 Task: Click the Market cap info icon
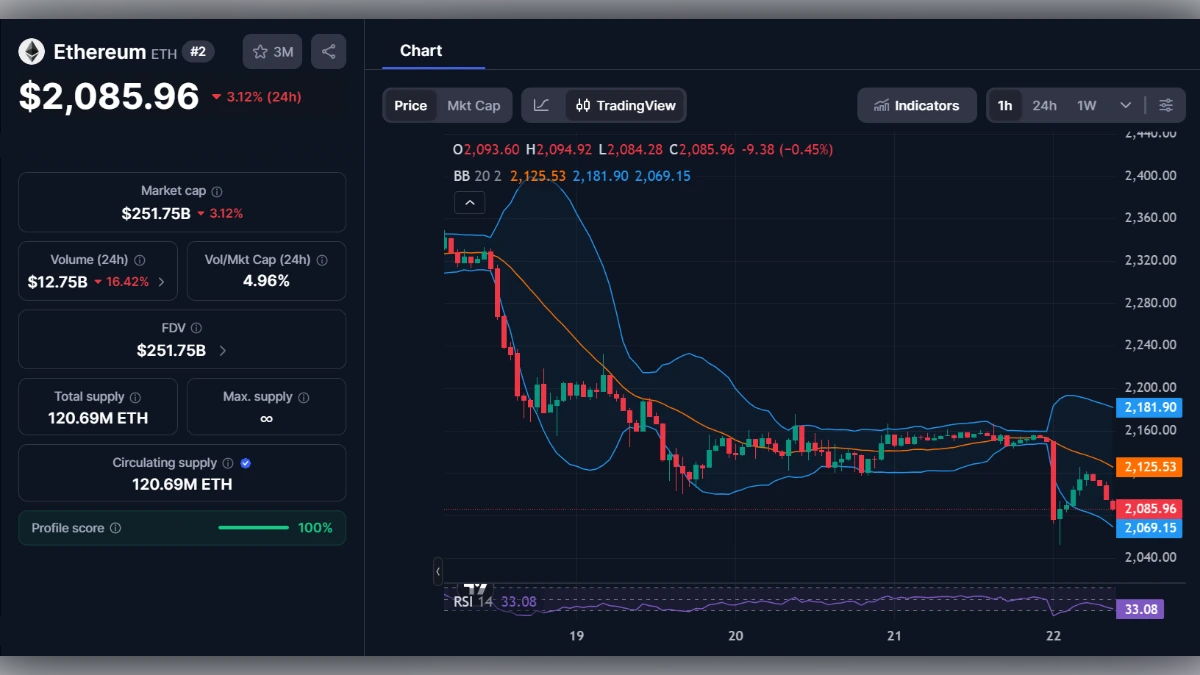coord(216,190)
